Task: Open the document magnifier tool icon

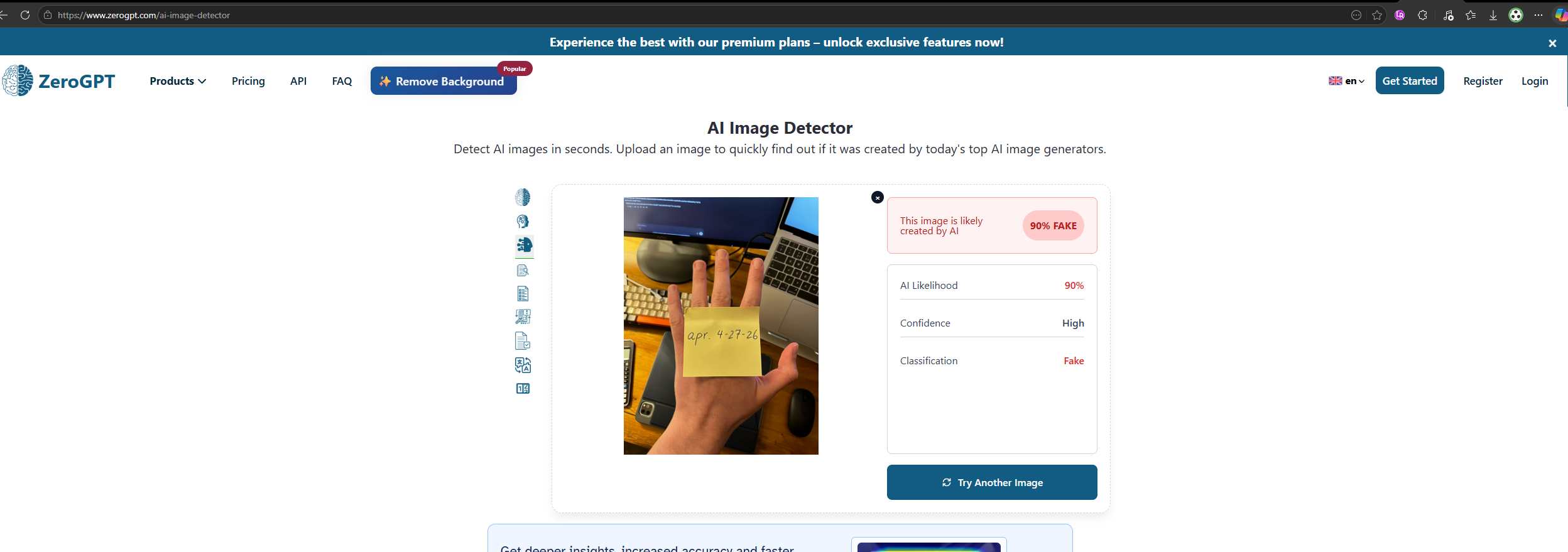Action: tap(523, 270)
